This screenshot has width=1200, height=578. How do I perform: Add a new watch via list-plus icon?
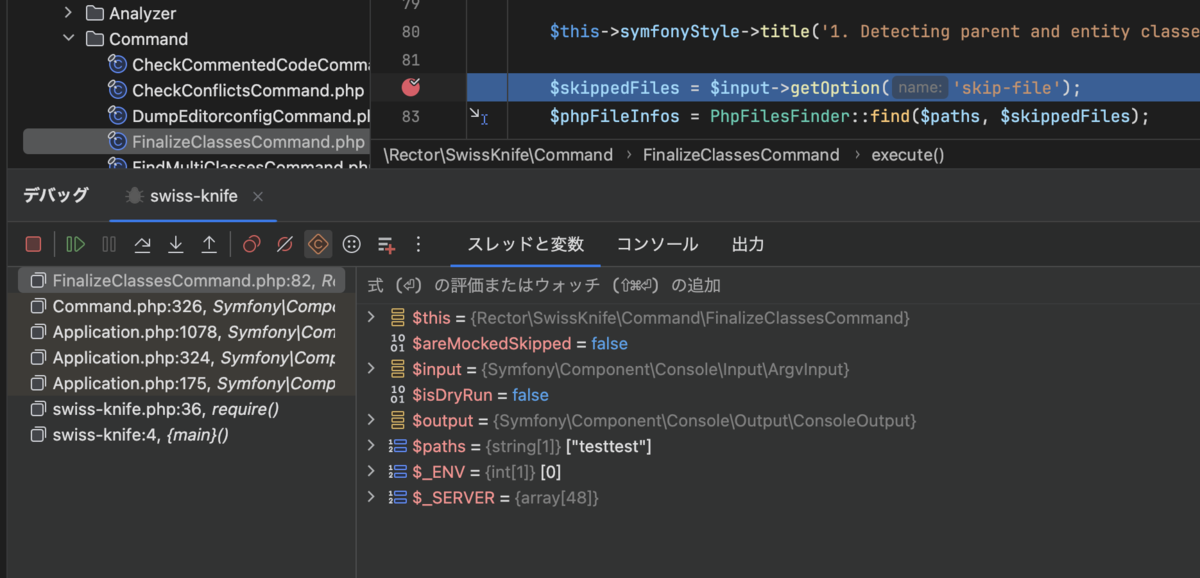[386, 244]
